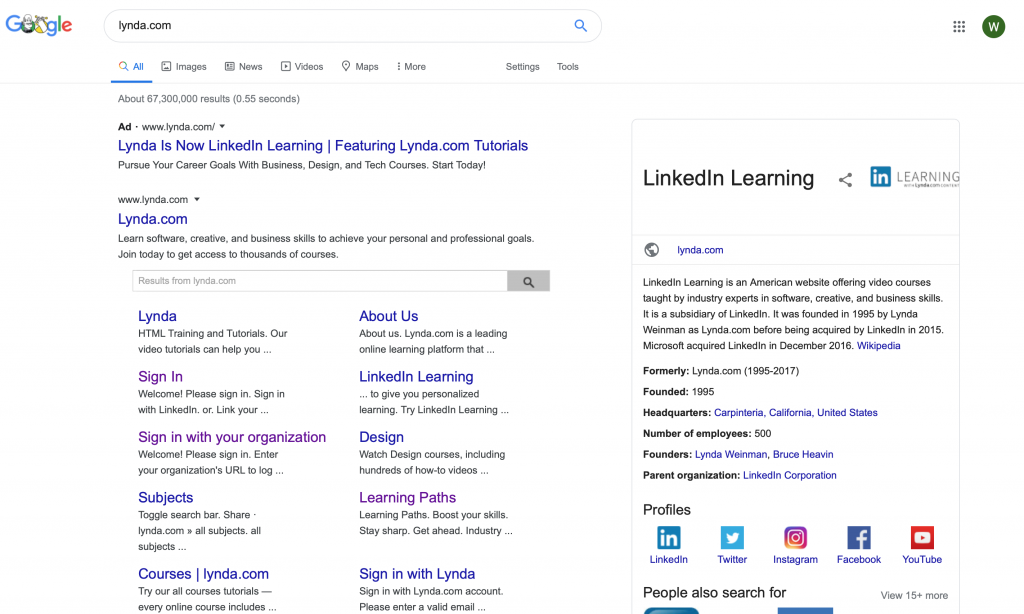Switch to the Videos tab
The image size is (1024, 614).
302,67
